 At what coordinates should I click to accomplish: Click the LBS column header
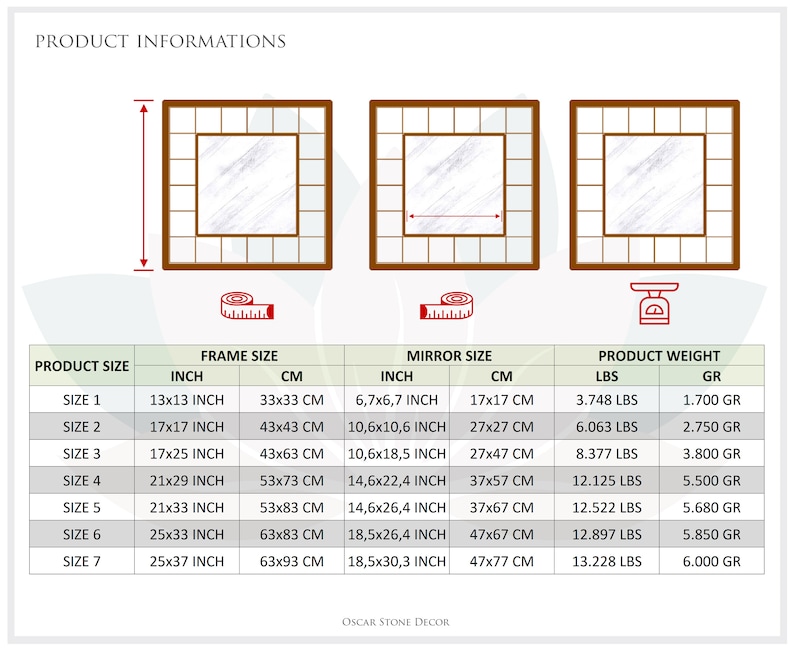tap(607, 376)
